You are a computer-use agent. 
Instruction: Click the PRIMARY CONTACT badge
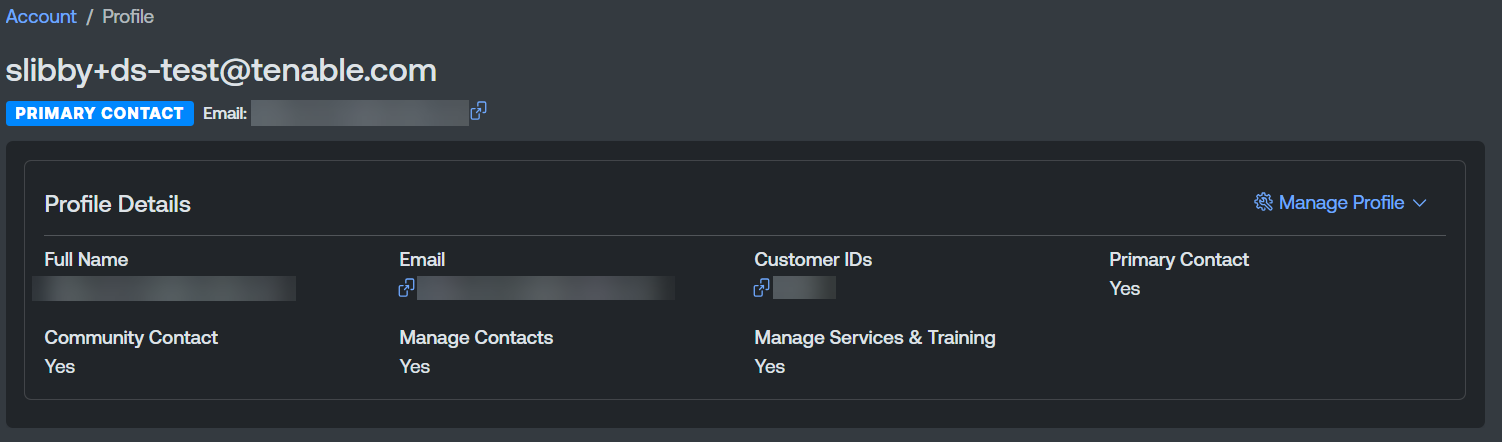click(100, 113)
